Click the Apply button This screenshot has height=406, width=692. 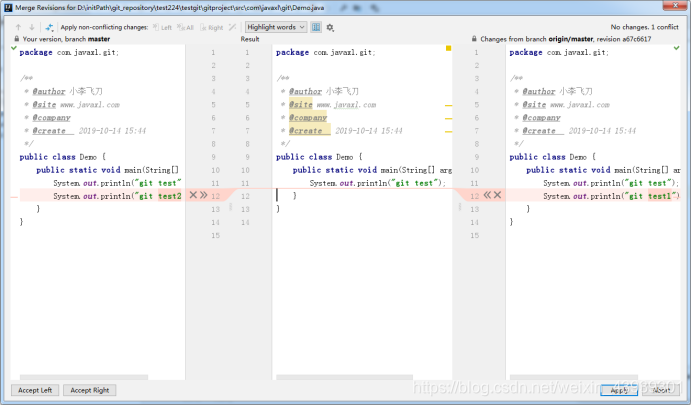point(619,390)
